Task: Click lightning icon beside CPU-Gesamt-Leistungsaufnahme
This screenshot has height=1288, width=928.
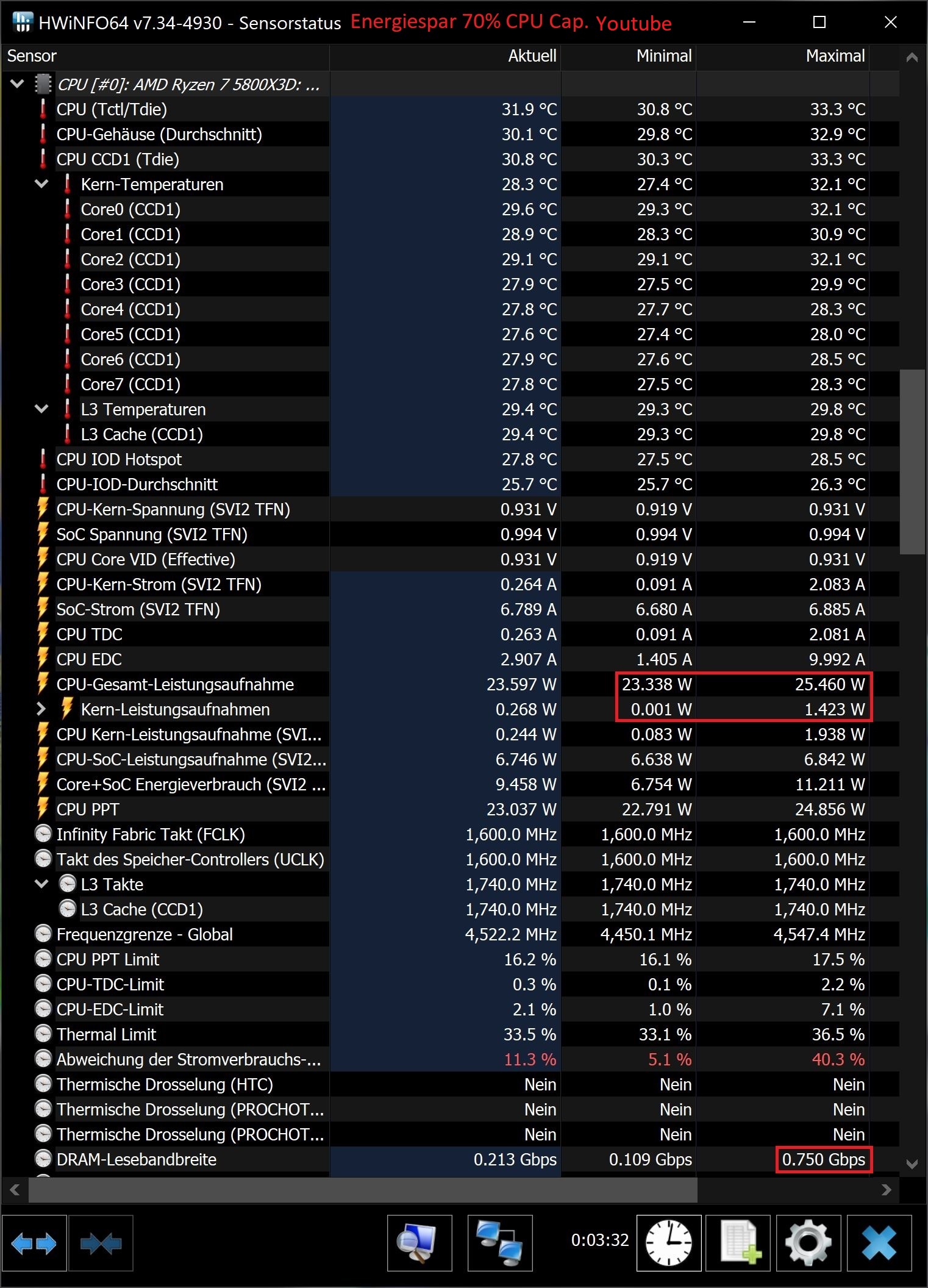Action: click(43, 684)
